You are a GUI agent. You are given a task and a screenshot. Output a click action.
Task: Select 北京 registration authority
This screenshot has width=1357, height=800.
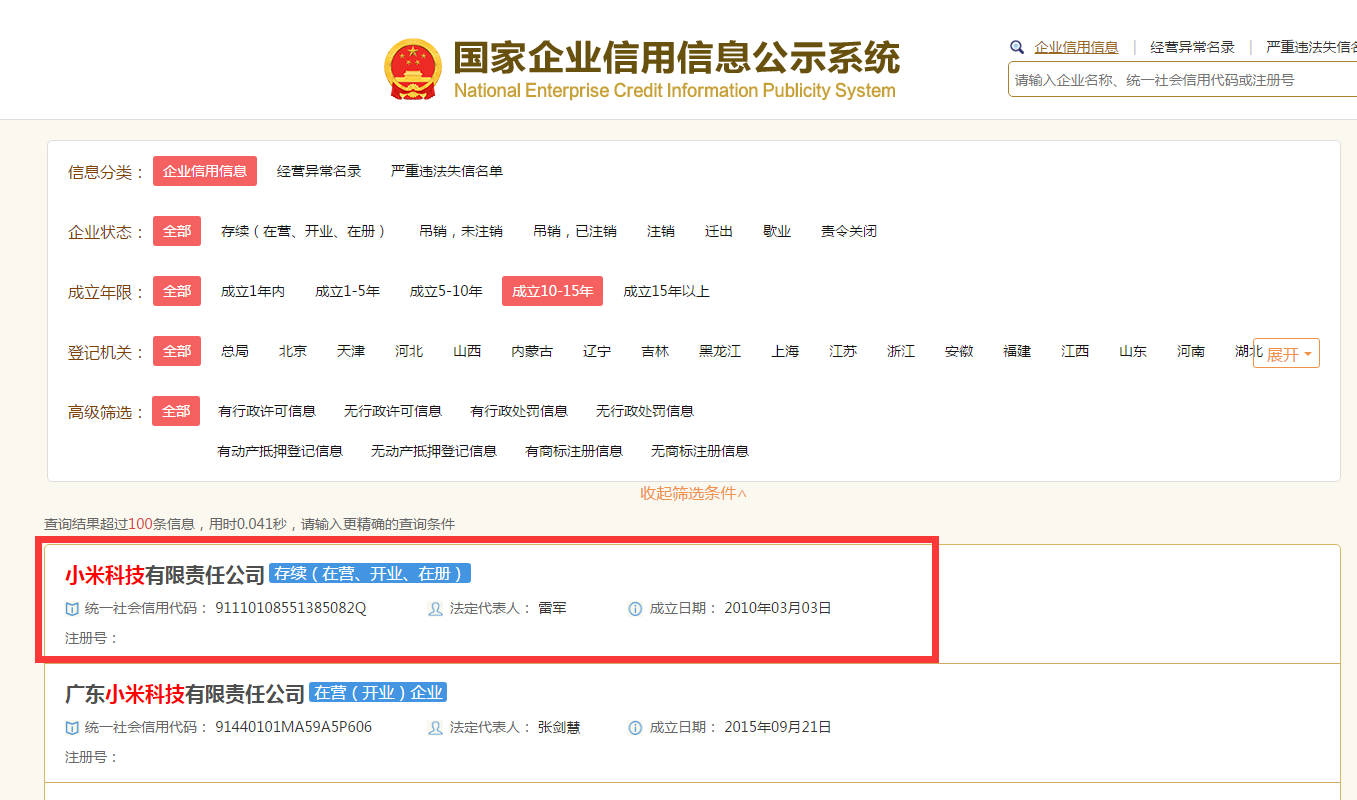pos(293,351)
